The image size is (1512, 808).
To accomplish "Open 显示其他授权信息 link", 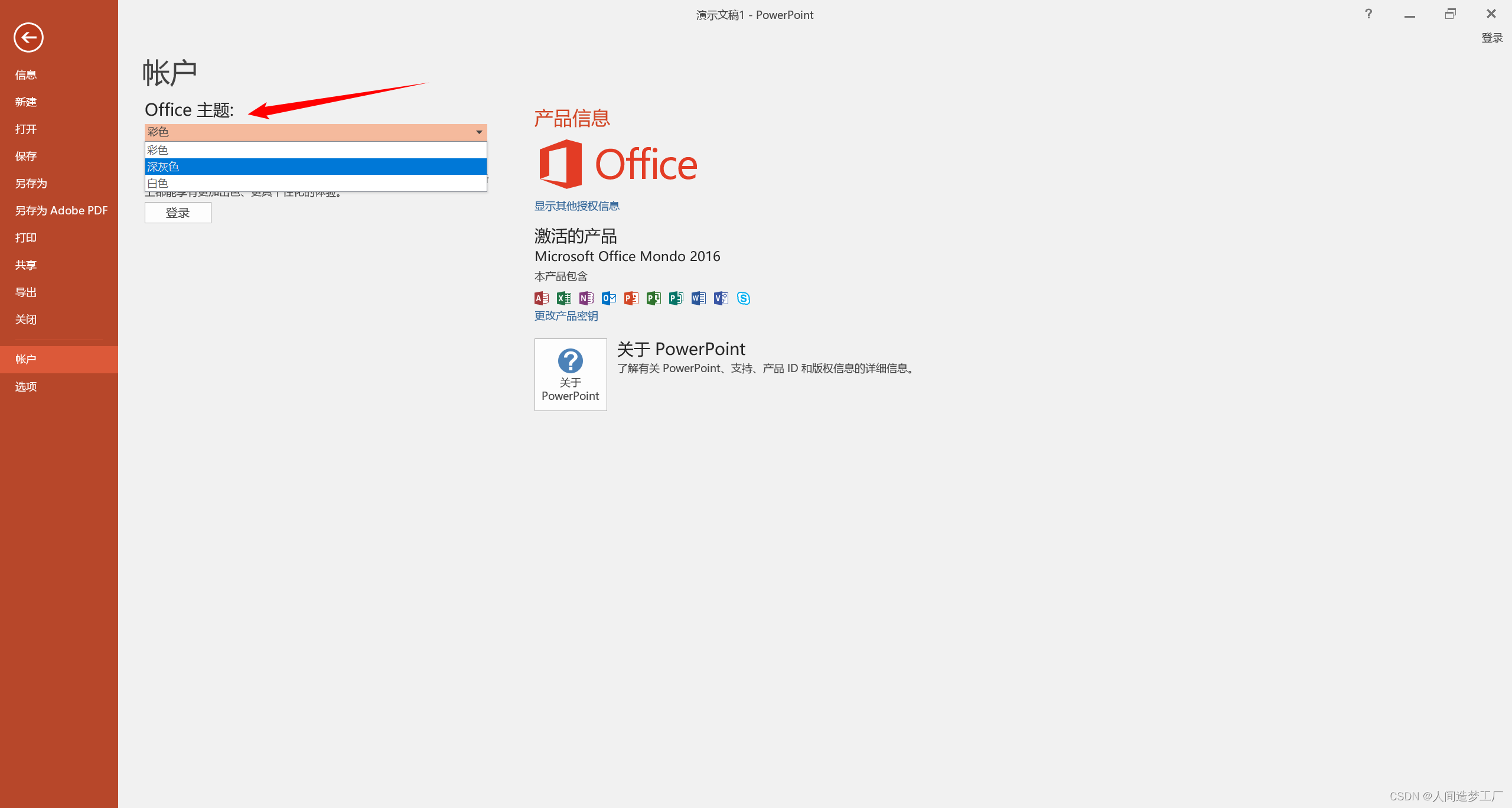I will [x=576, y=206].
